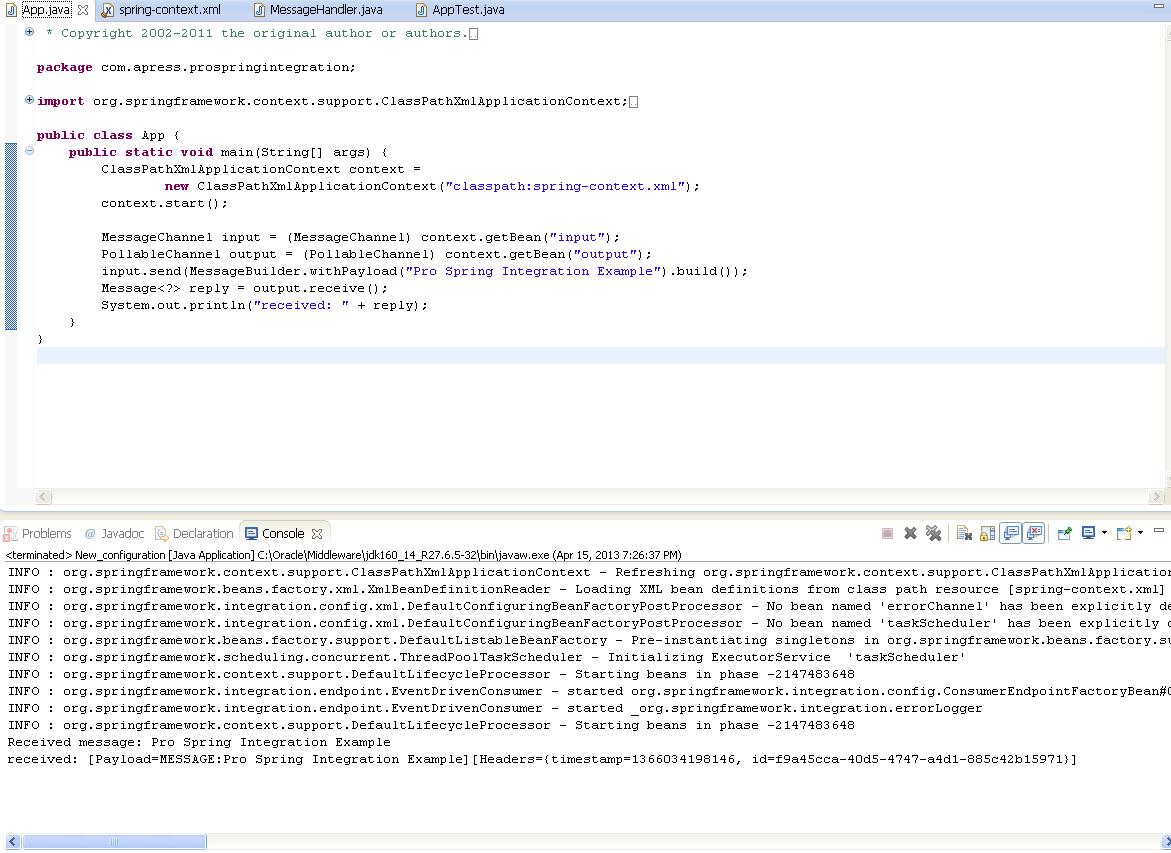Toggle Show Console When Standard Out Changes
The image size is (1171, 853).
1012,533
